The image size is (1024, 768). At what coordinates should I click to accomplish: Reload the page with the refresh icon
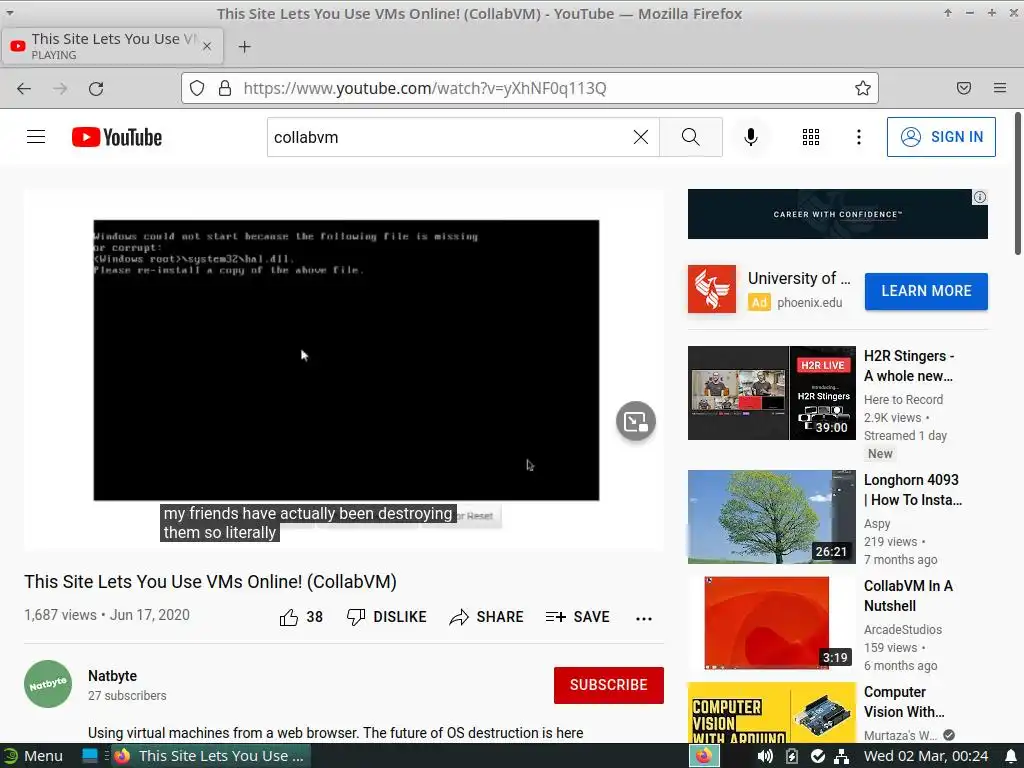click(x=96, y=89)
